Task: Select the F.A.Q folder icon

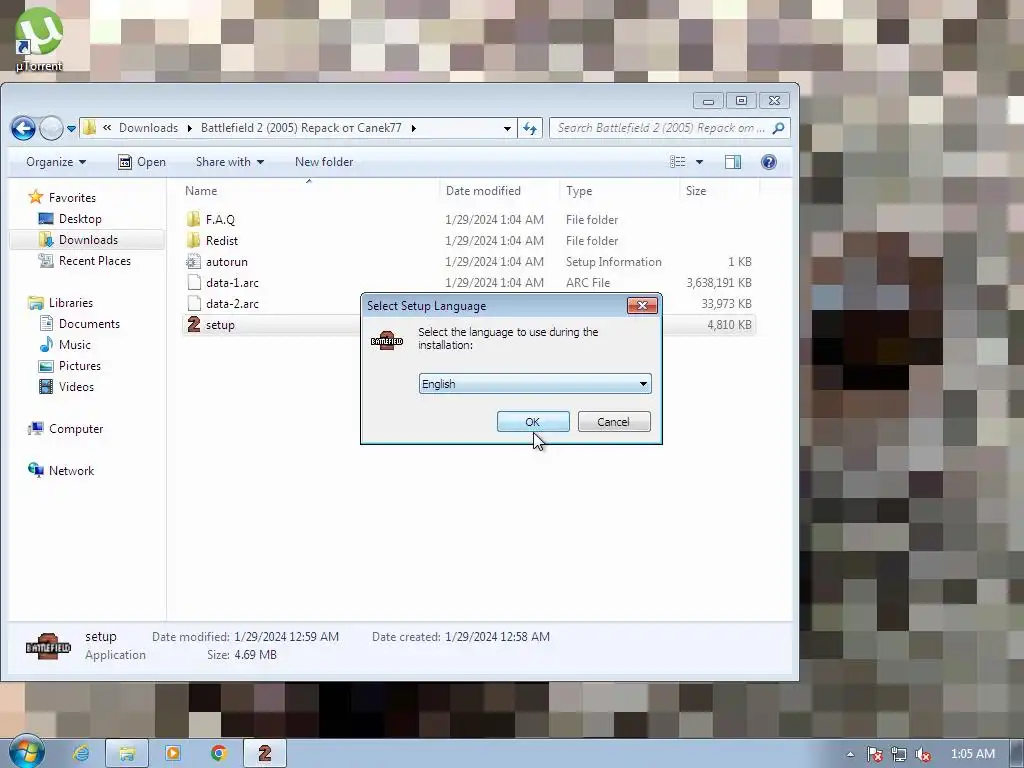Action: point(193,219)
